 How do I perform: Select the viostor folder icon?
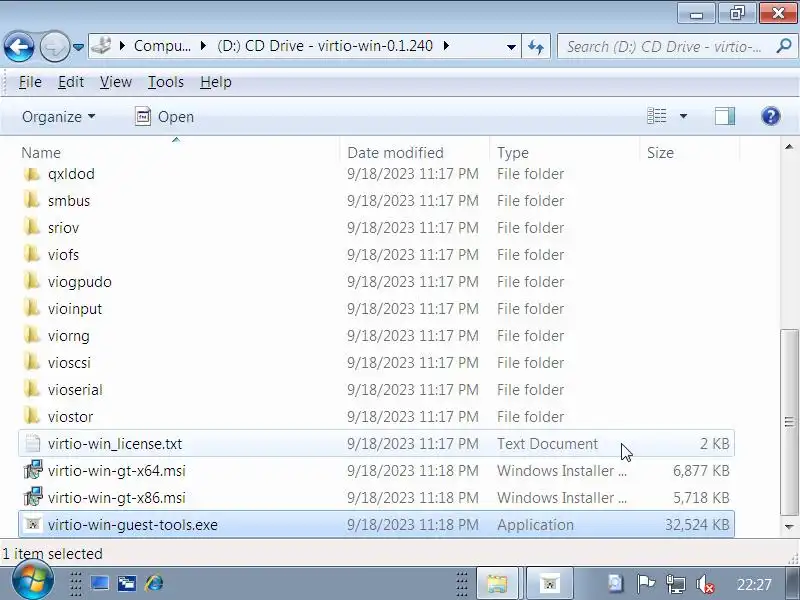[x=32, y=417]
